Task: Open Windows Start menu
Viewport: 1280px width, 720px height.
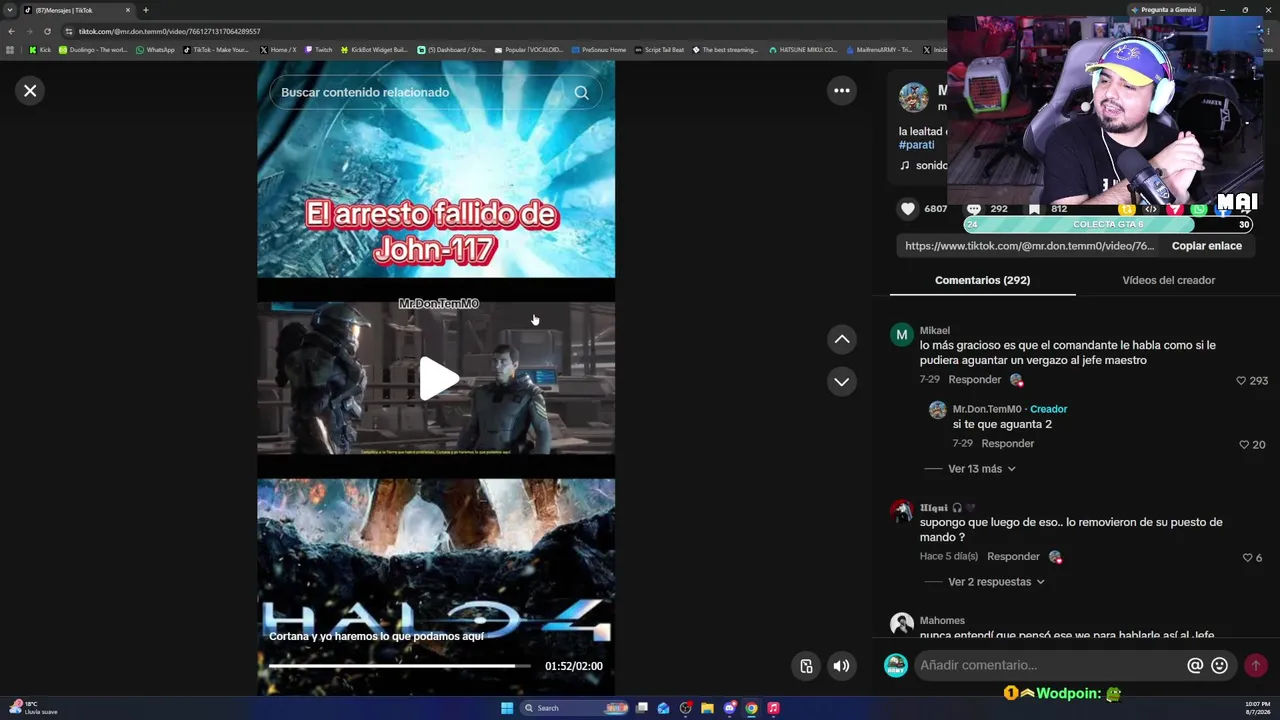Action: (x=507, y=708)
